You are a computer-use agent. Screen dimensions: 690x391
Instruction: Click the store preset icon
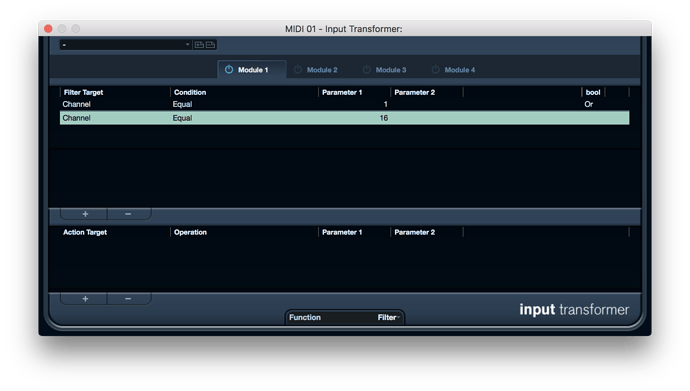(x=199, y=44)
